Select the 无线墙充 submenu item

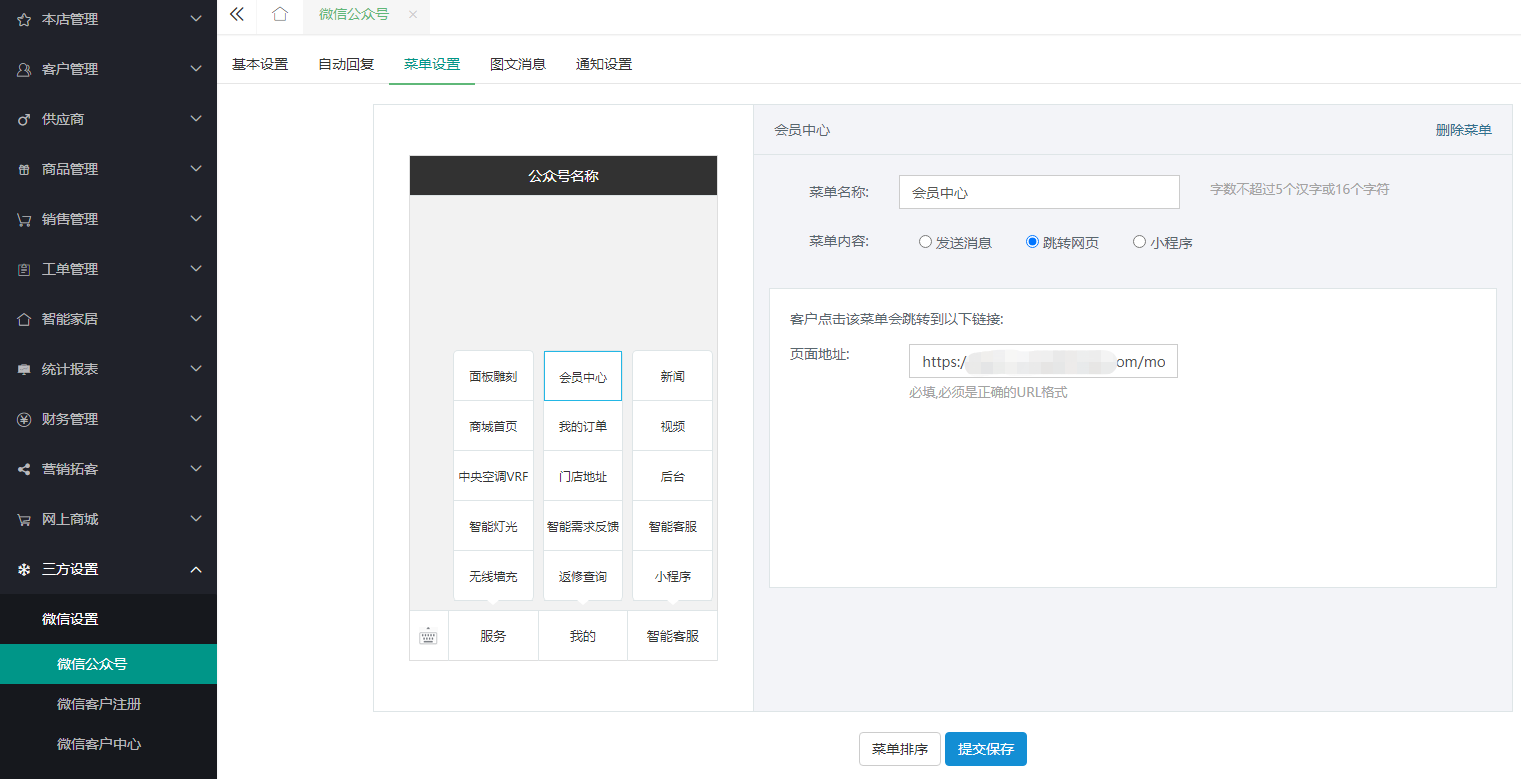click(x=493, y=576)
